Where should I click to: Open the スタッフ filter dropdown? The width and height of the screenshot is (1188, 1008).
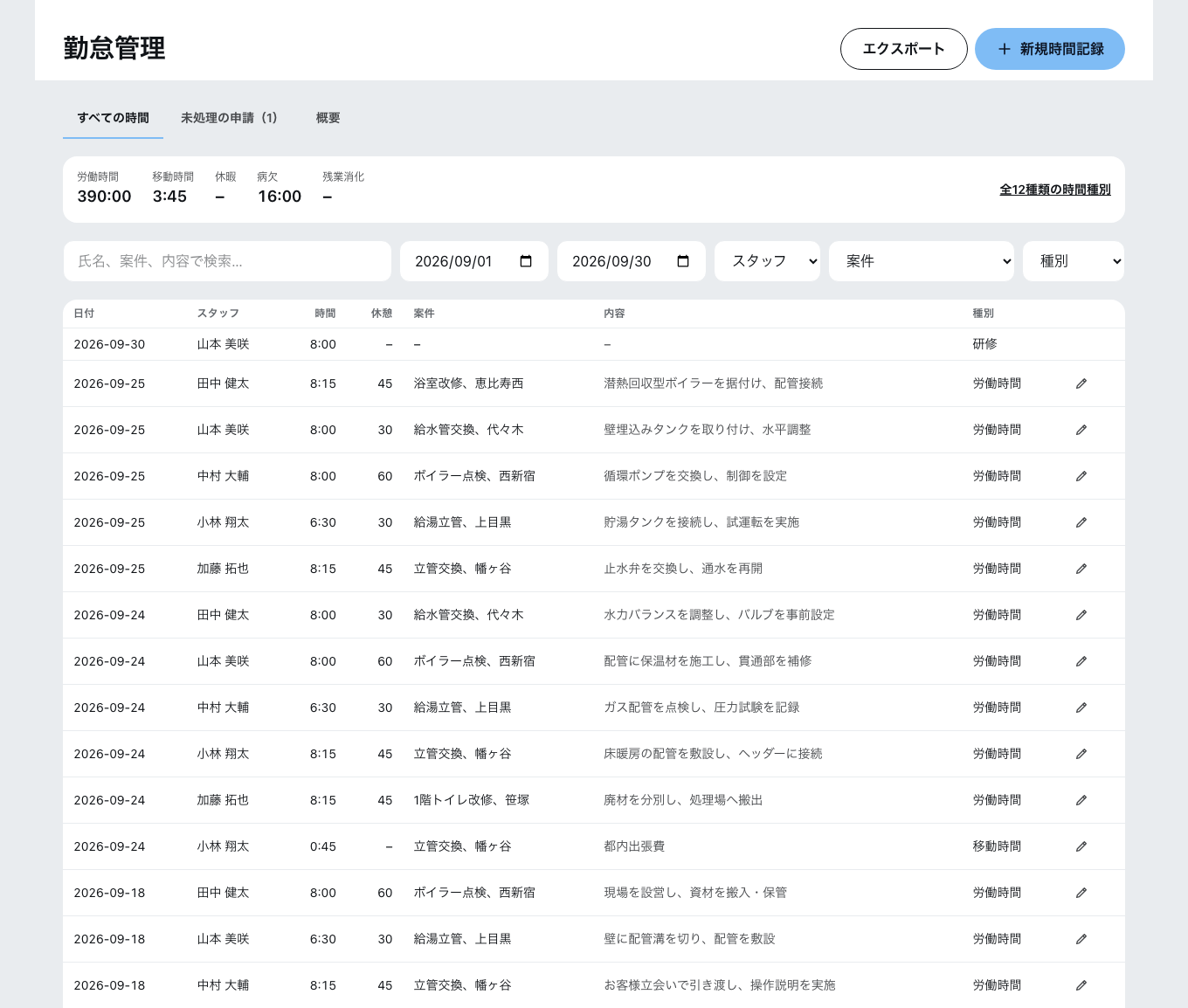click(767, 261)
